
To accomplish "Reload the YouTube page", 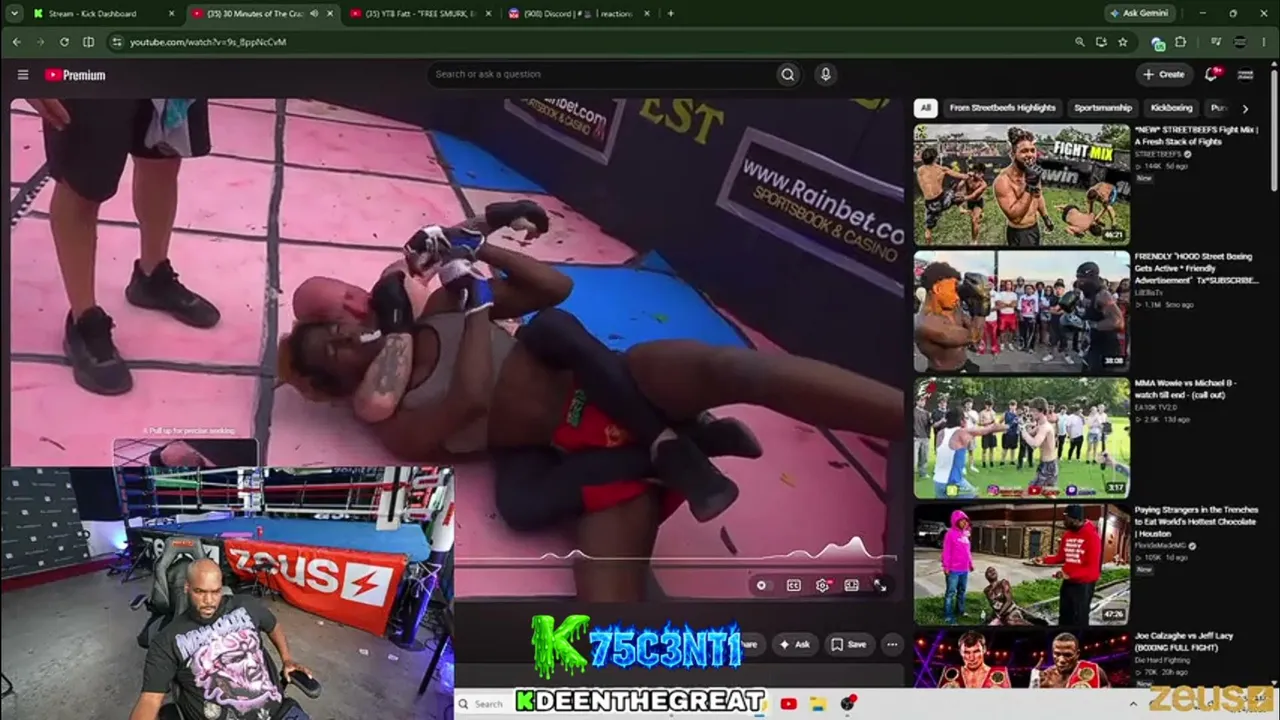I will 64,42.
